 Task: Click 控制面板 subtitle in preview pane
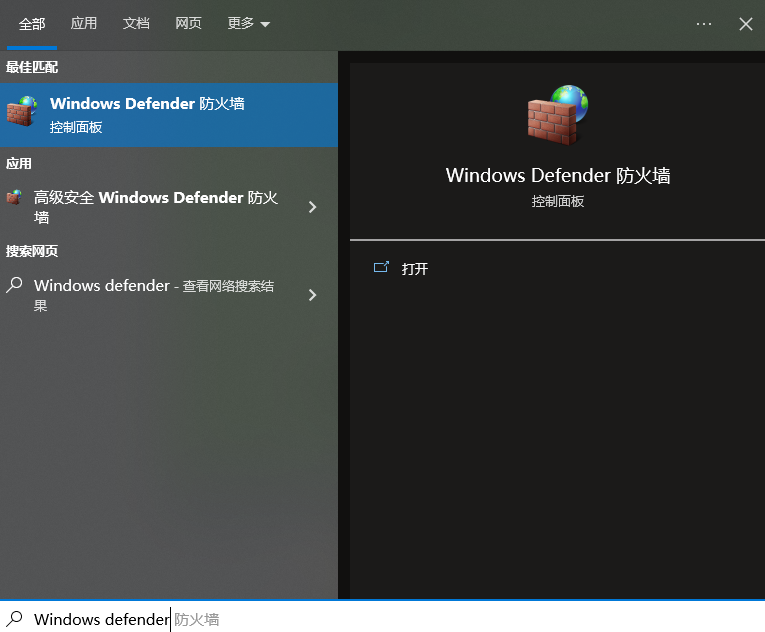(x=558, y=201)
